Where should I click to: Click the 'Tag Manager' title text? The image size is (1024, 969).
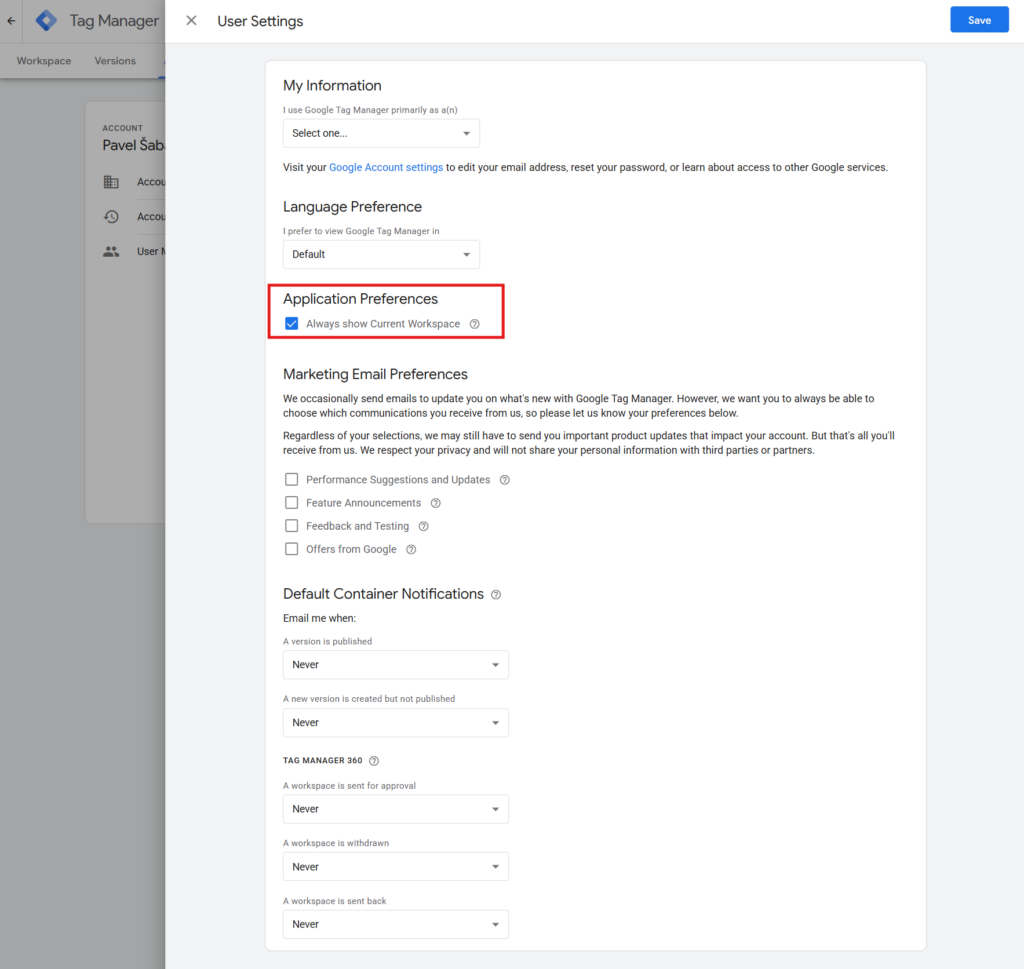[114, 21]
